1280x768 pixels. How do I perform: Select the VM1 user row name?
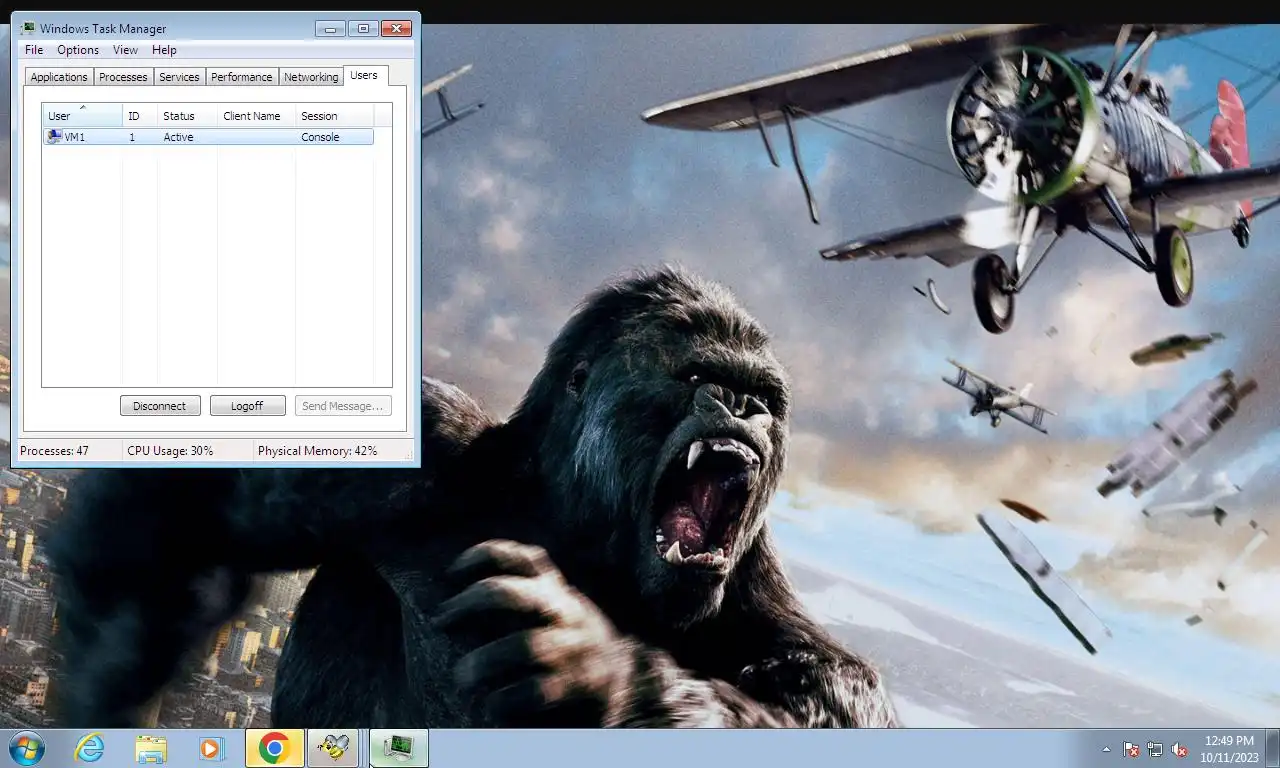75,137
